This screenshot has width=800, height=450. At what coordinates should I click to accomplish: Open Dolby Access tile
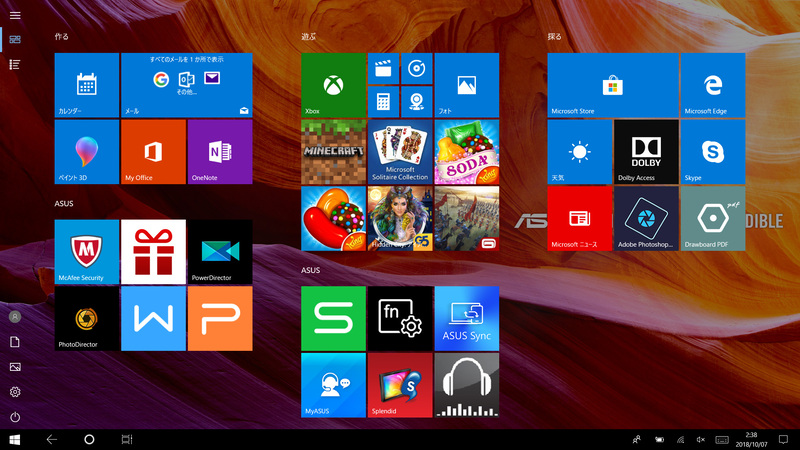tap(646, 152)
